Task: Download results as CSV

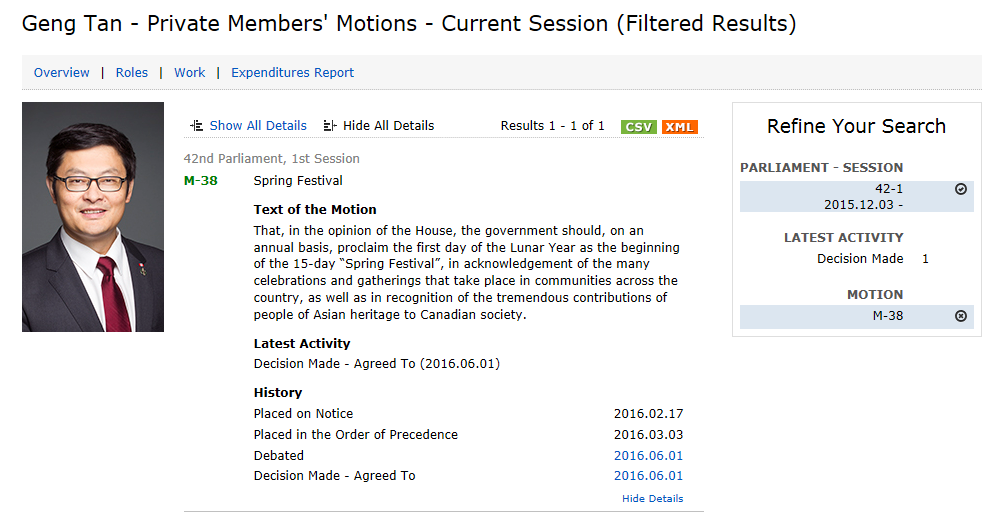Action: 638,126
